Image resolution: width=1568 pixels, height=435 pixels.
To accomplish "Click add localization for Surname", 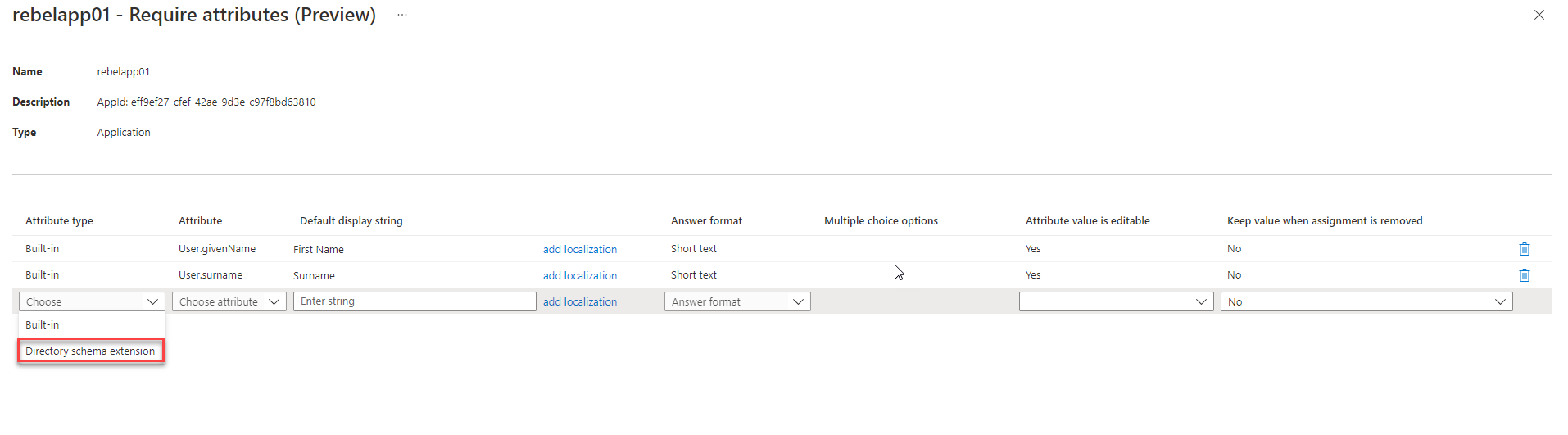I will pyautogui.click(x=580, y=275).
